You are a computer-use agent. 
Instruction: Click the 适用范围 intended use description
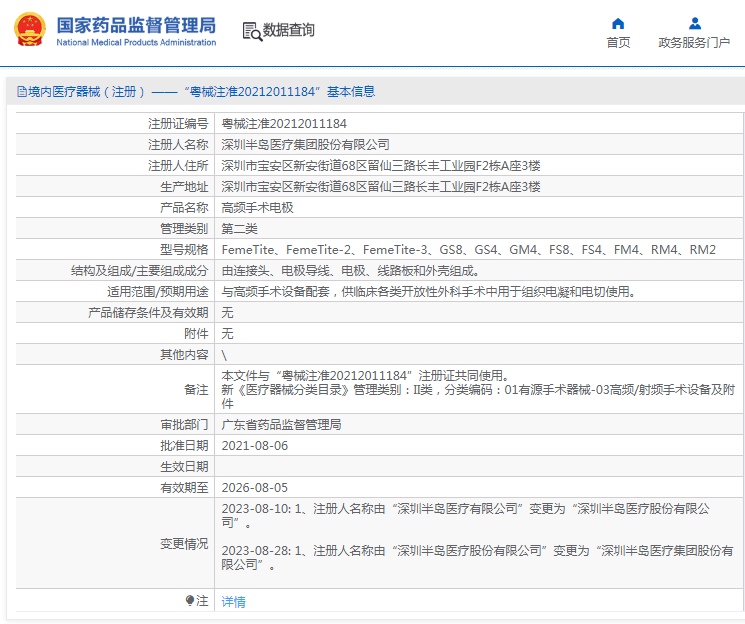pos(429,291)
